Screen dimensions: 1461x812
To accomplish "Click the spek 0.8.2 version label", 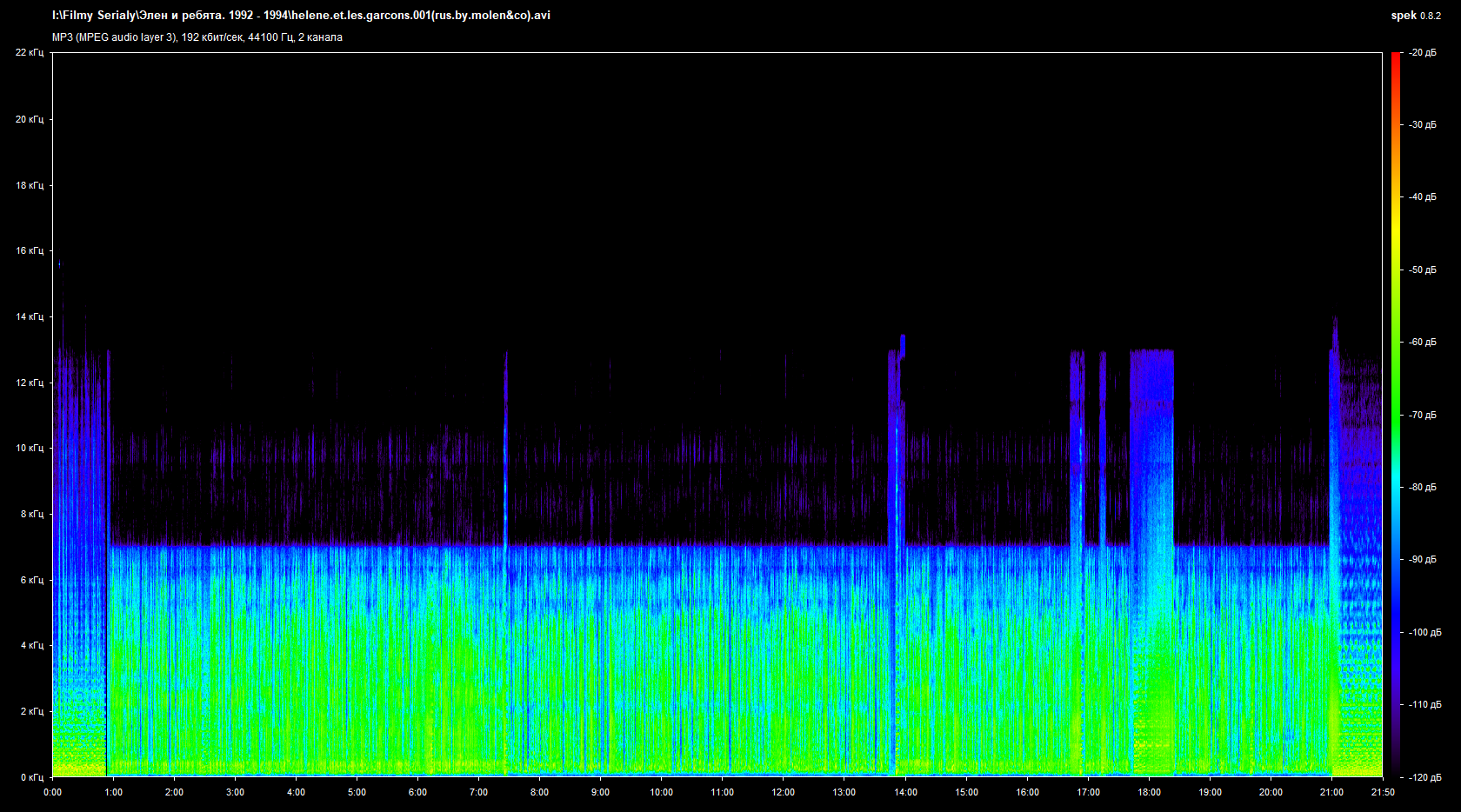I will (x=1416, y=16).
